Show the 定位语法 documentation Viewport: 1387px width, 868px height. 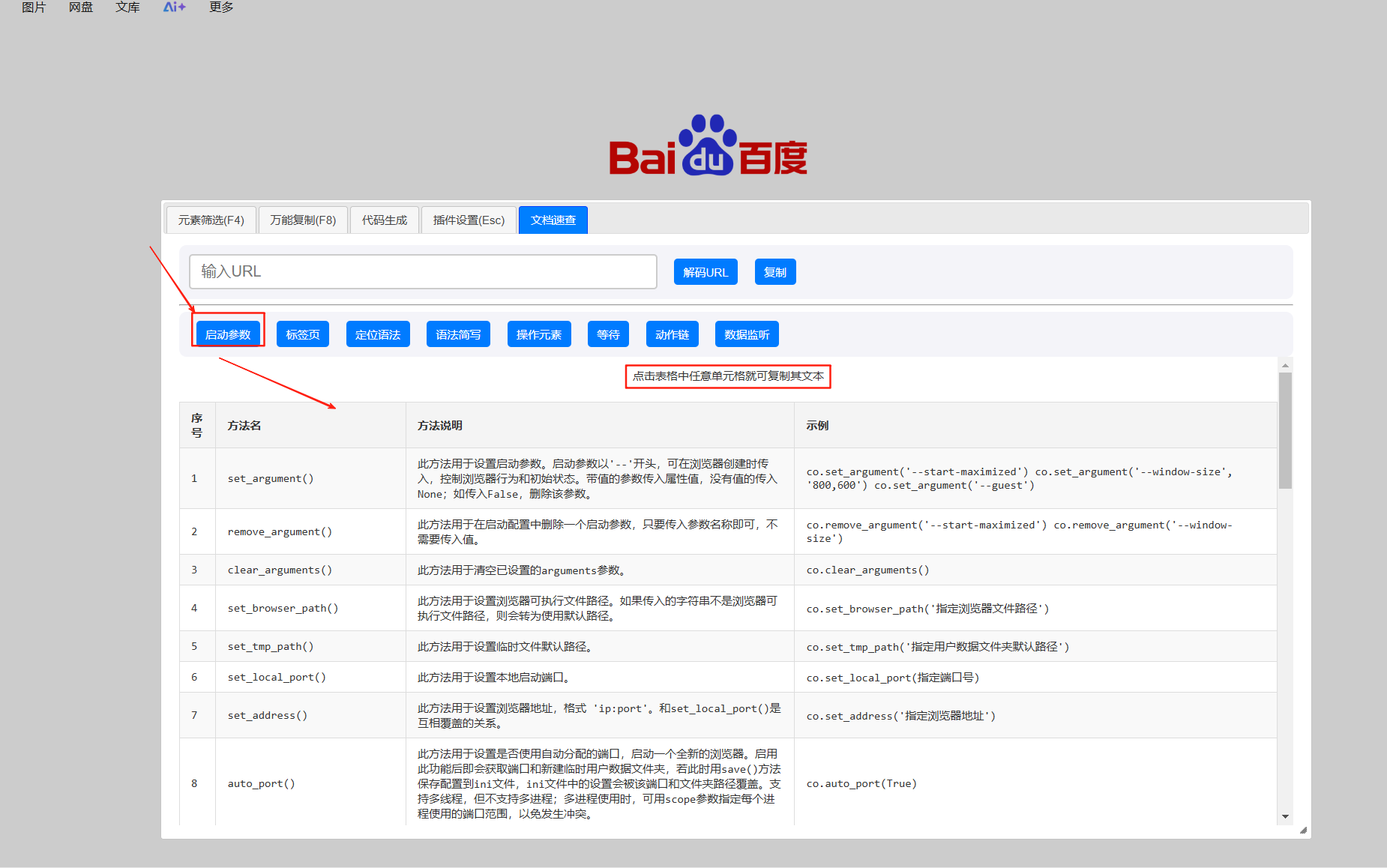[378, 334]
